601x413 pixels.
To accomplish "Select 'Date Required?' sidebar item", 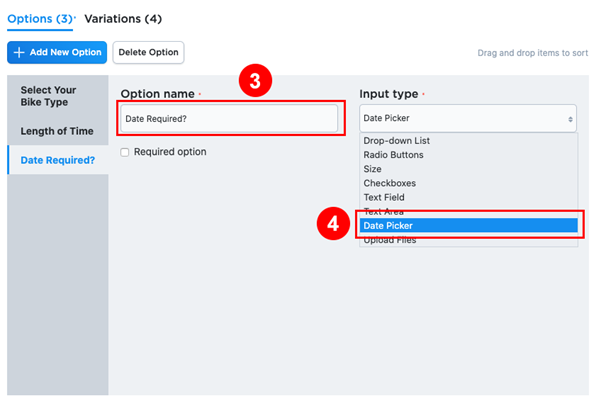I will coord(57,160).
